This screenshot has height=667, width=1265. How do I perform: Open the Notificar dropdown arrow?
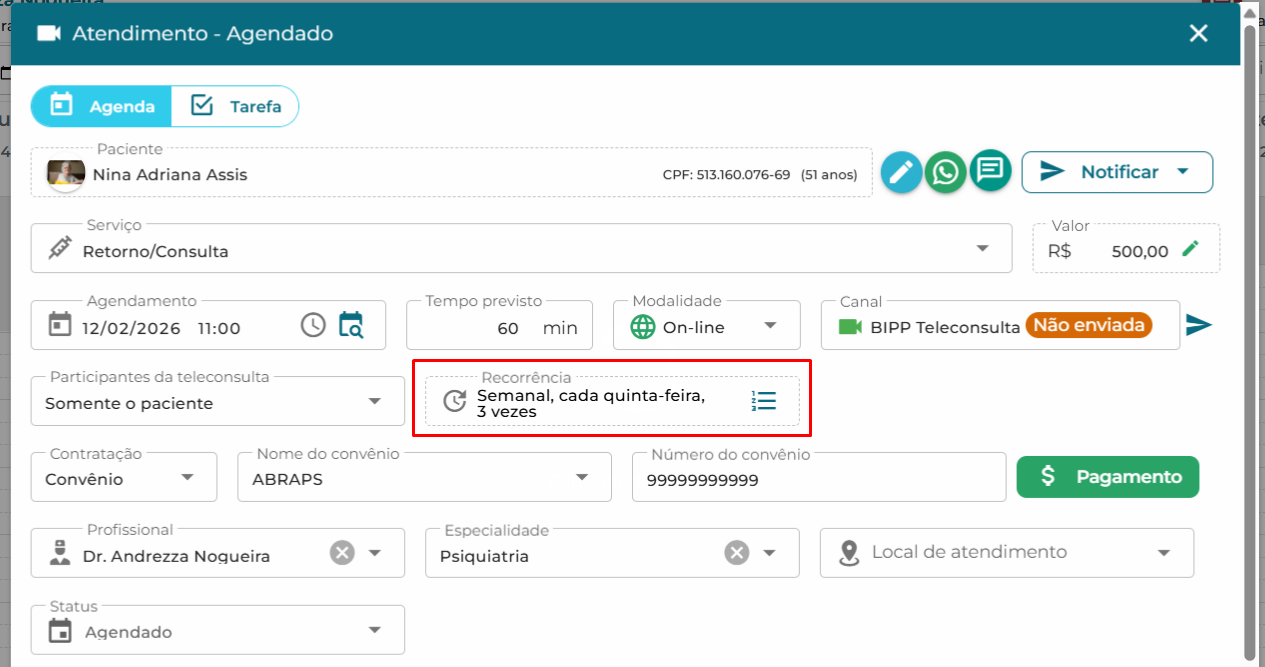tap(1183, 172)
